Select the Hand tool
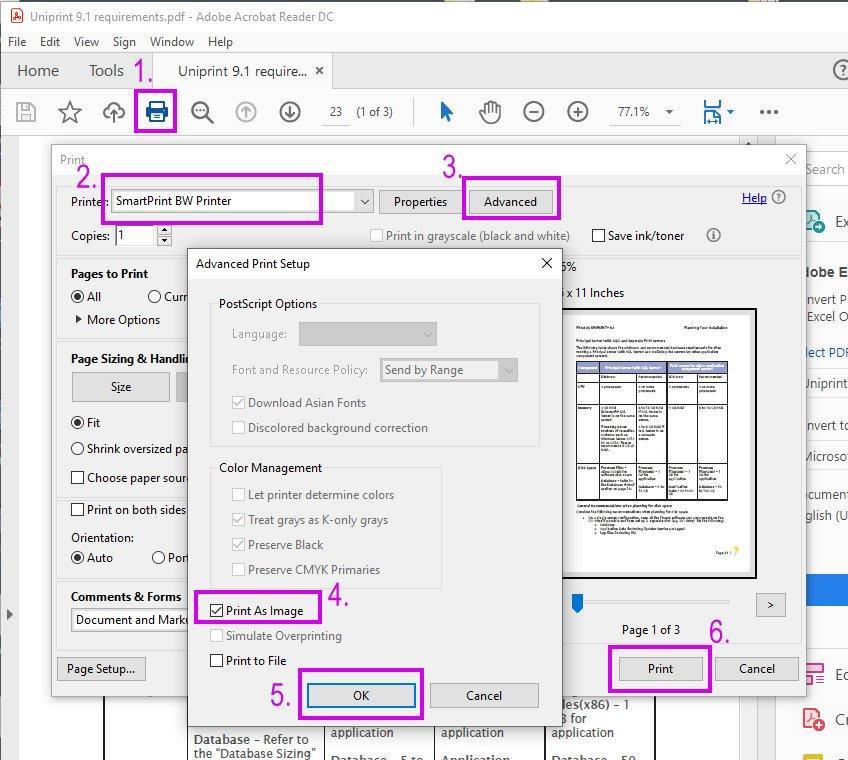This screenshot has width=848, height=760. pyautogui.click(x=489, y=112)
